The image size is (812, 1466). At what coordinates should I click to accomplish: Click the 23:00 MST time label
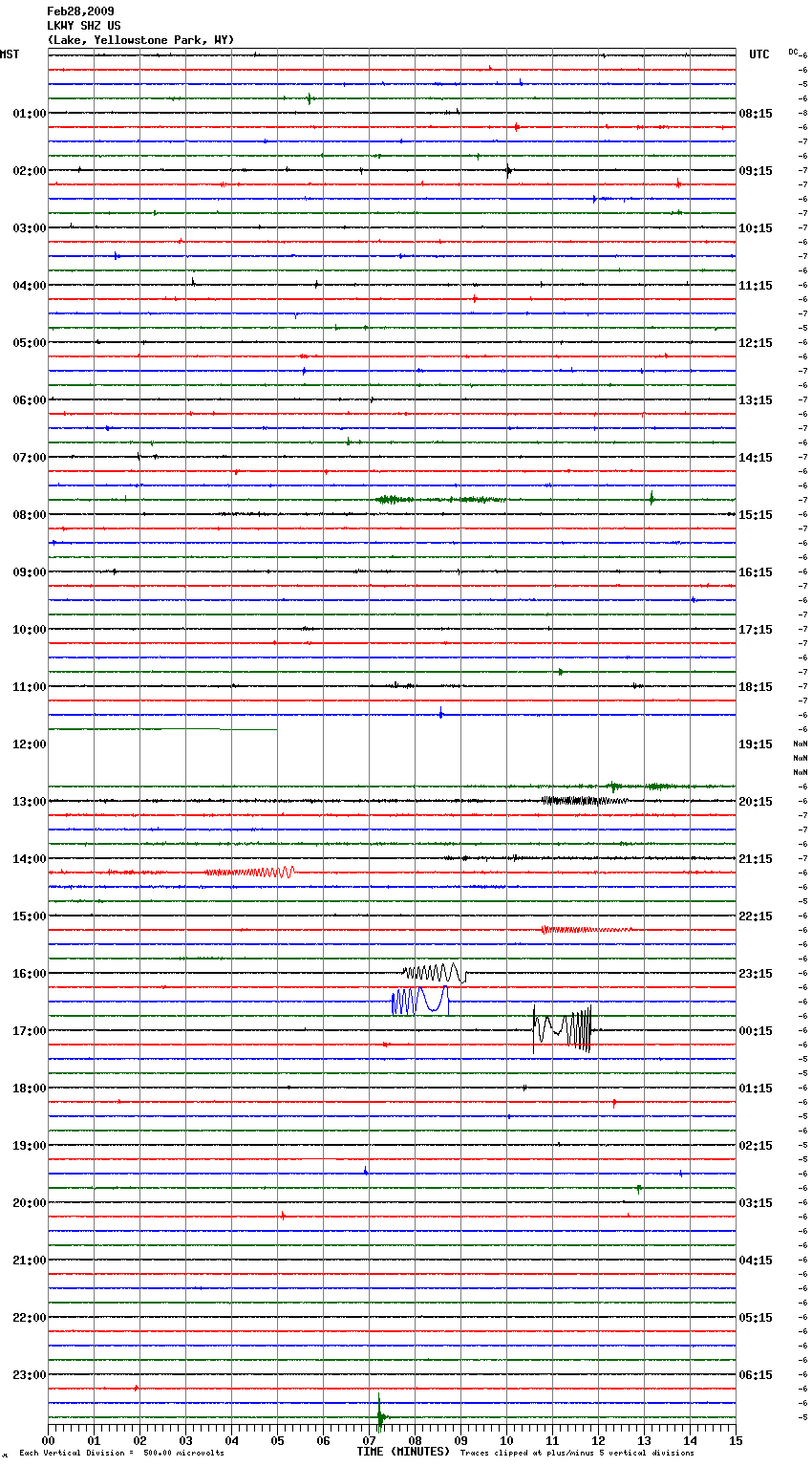(29, 1375)
